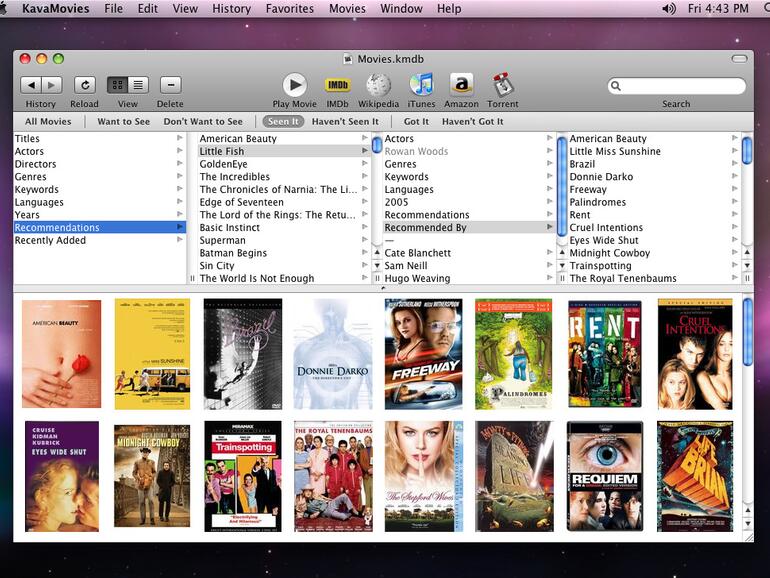
Task: Expand the Recently Added row arrow
Action: pyautogui.click(x=180, y=240)
